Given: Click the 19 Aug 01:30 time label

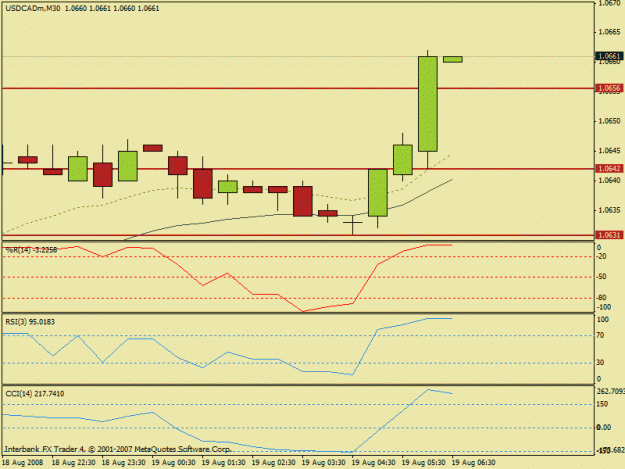Looking at the screenshot, I should point(224,463).
